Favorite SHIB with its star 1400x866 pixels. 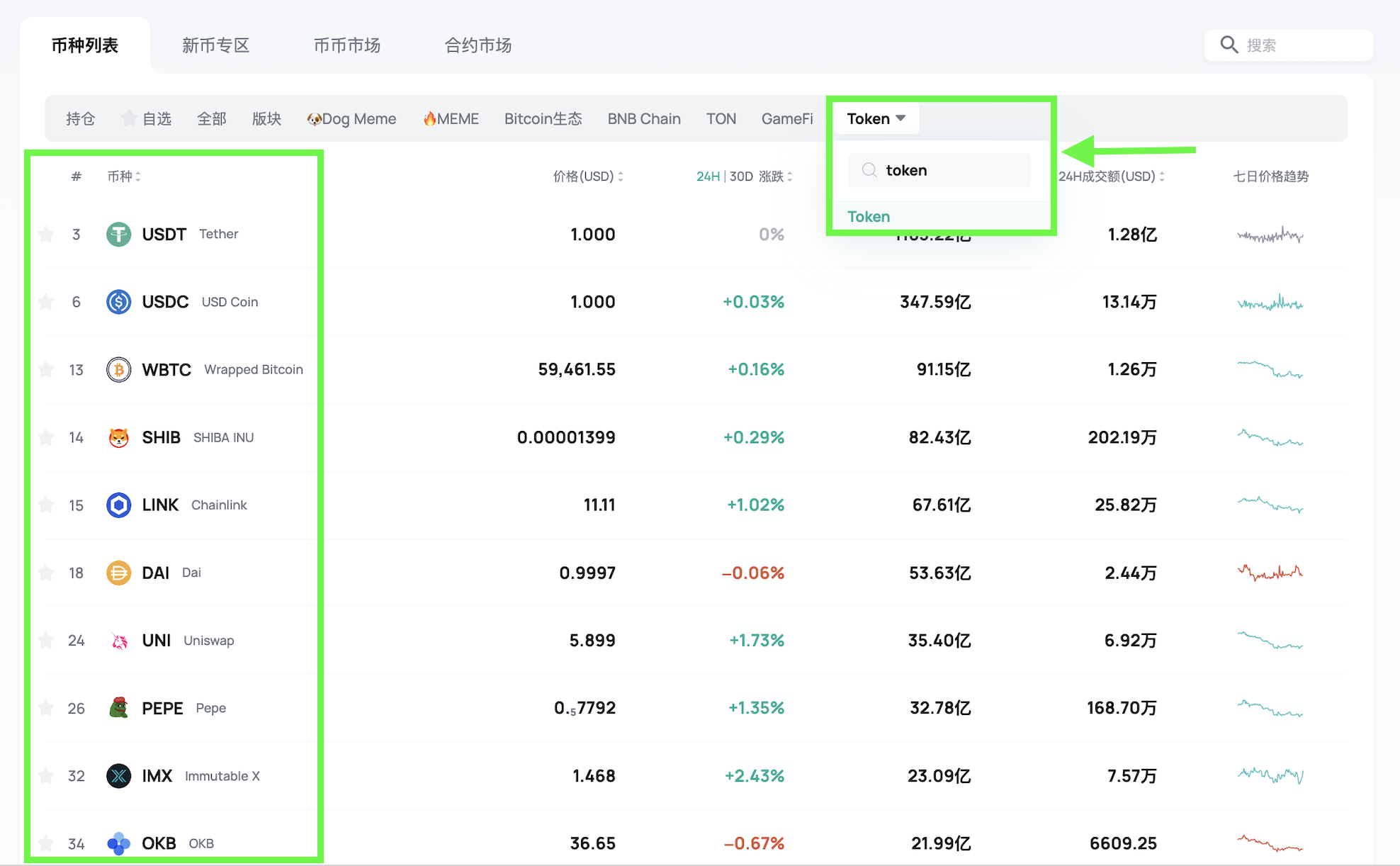tap(46, 437)
